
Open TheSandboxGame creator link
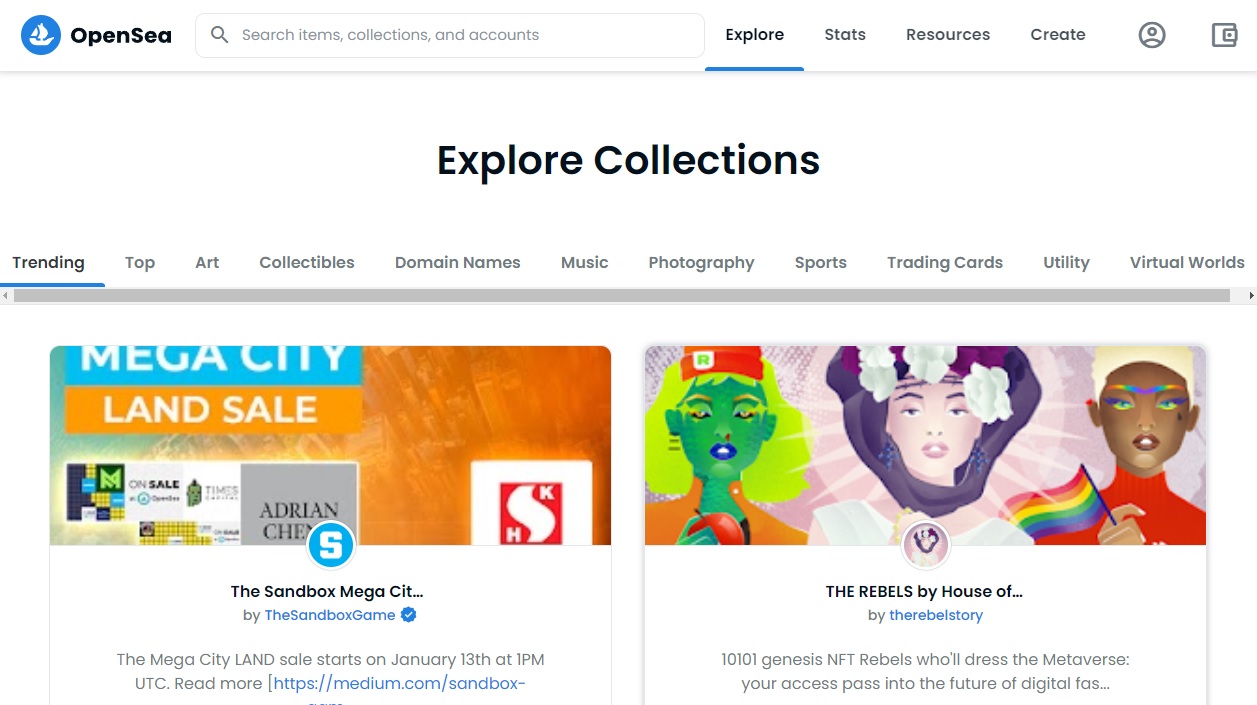[x=329, y=615]
